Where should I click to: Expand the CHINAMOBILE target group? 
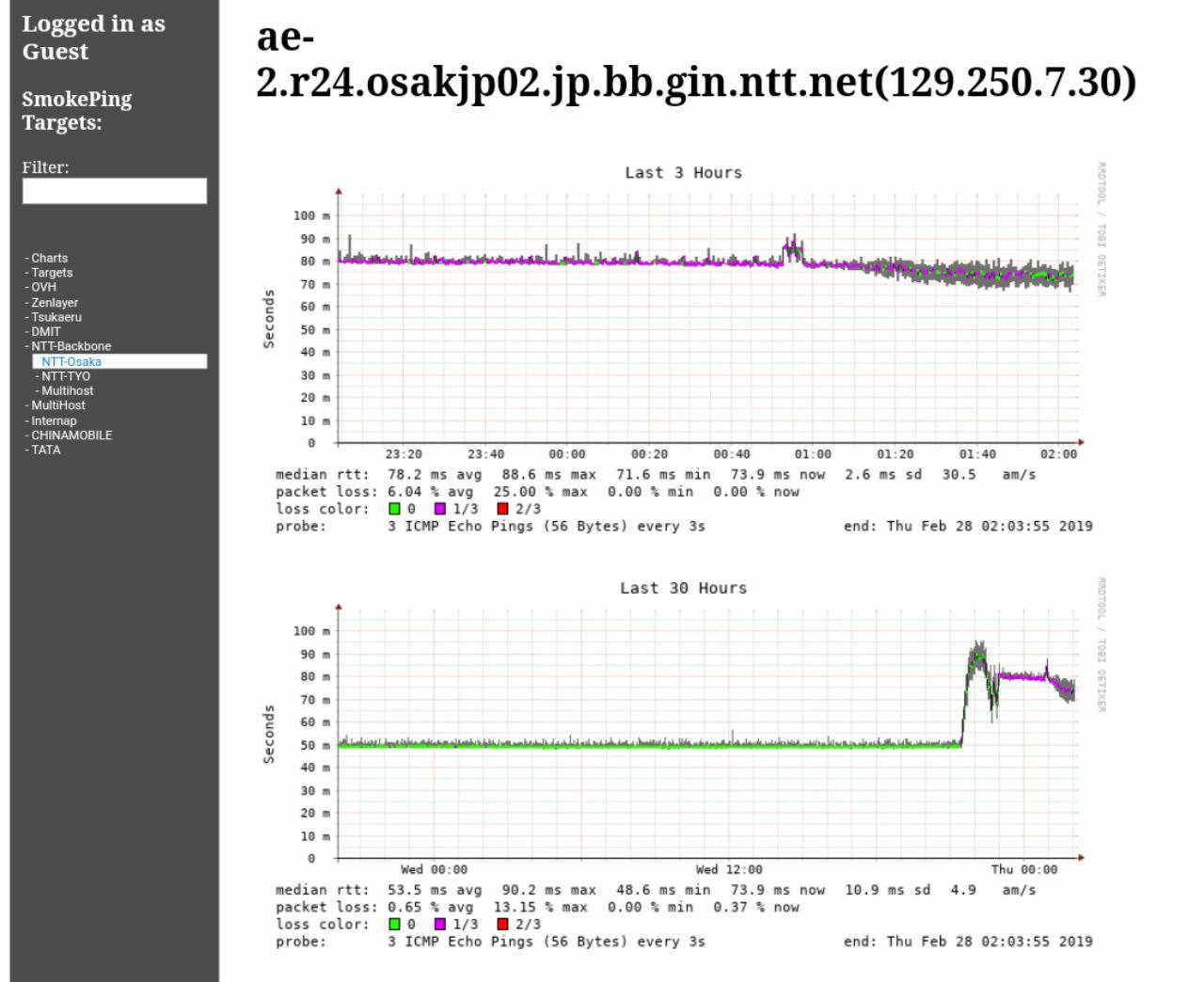[x=71, y=436]
